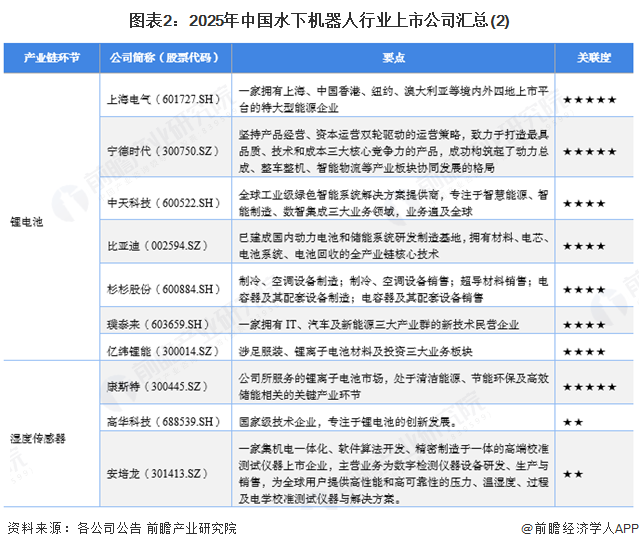
Task: Click the five-star rating for 宁德时代
Action: pyautogui.click(x=589, y=152)
